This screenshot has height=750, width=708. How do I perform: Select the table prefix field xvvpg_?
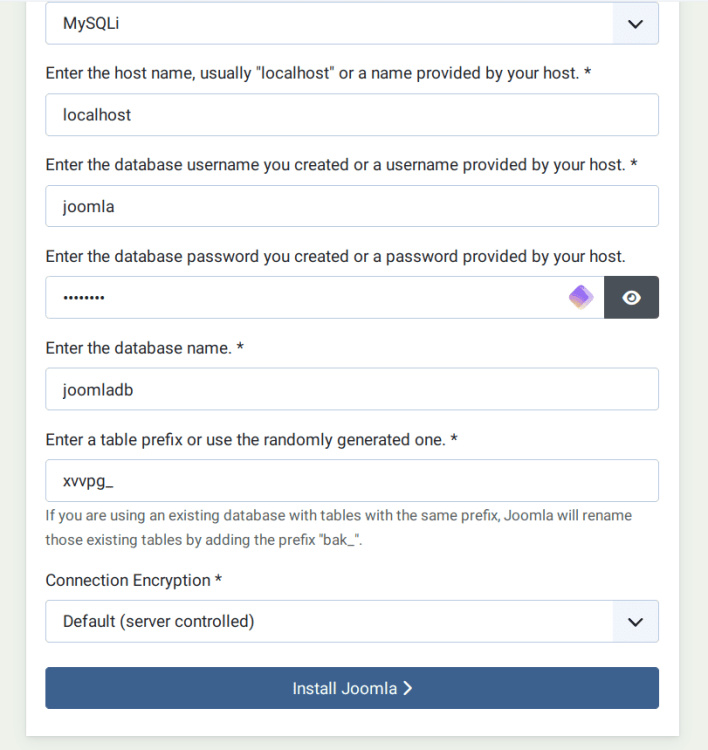[x=352, y=480]
